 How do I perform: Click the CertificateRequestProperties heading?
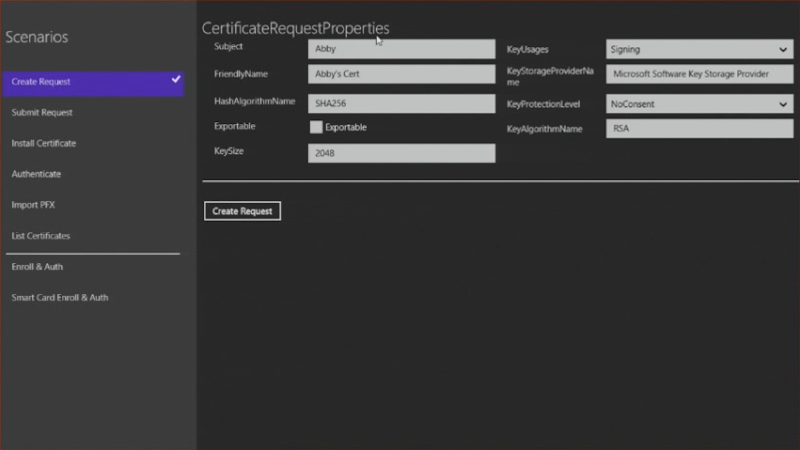(x=295, y=28)
